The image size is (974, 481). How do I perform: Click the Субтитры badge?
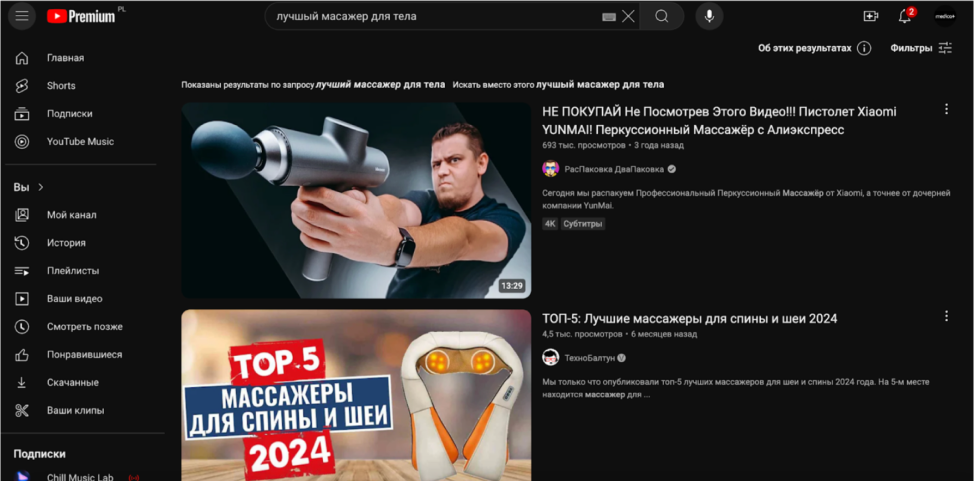coord(583,224)
